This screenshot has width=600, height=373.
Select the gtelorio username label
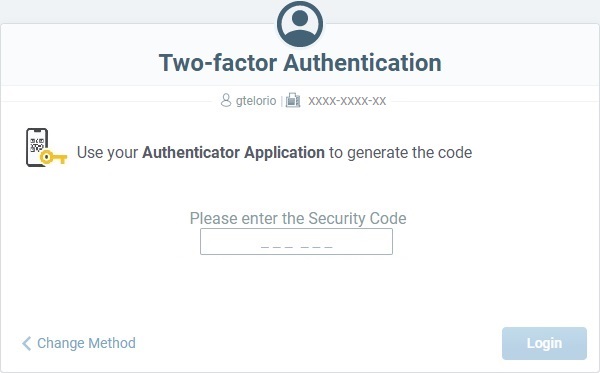tap(256, 101)
